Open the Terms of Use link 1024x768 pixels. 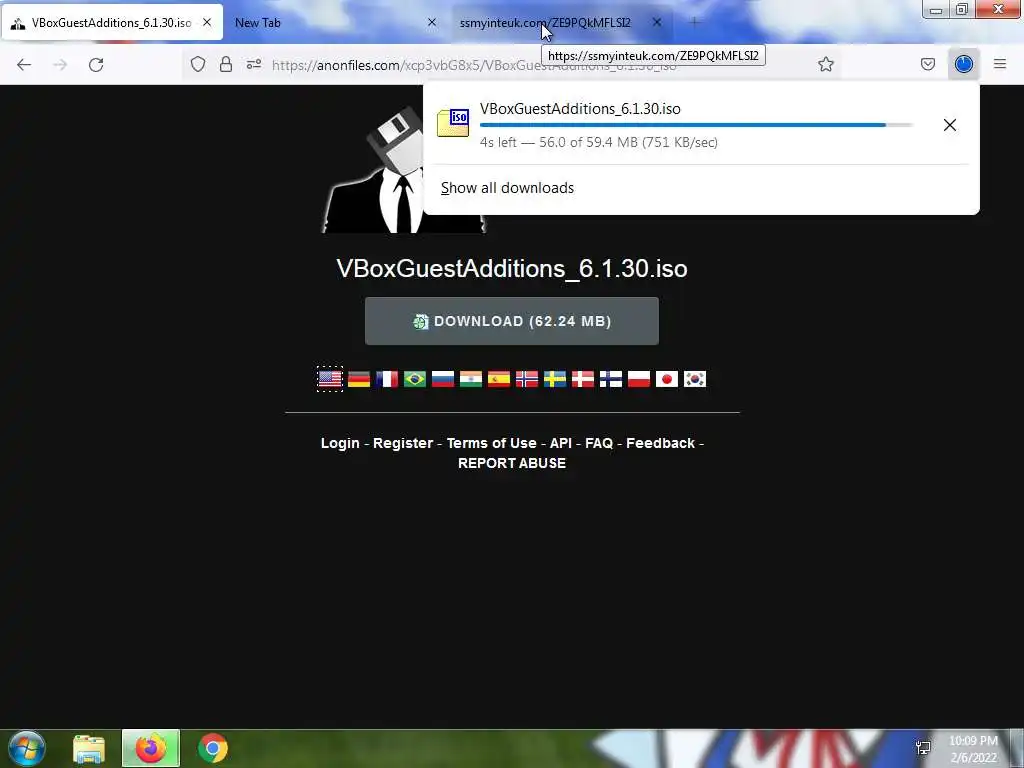(492, 443)
